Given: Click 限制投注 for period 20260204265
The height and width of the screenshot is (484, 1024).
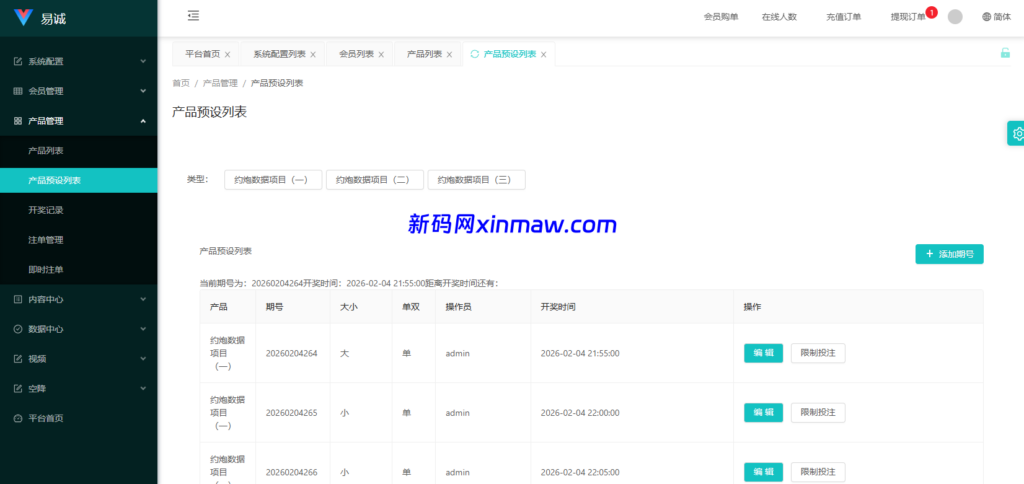Looking at the screenshot, I should click(818, 413).
